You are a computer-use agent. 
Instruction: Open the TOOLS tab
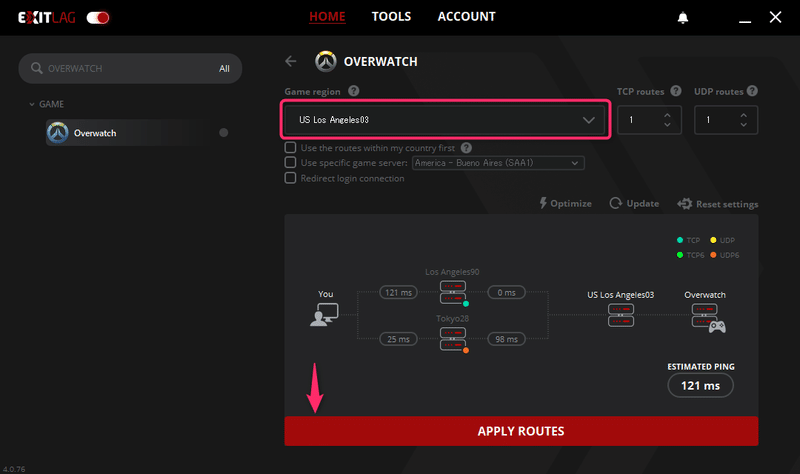tap(391, 17)
